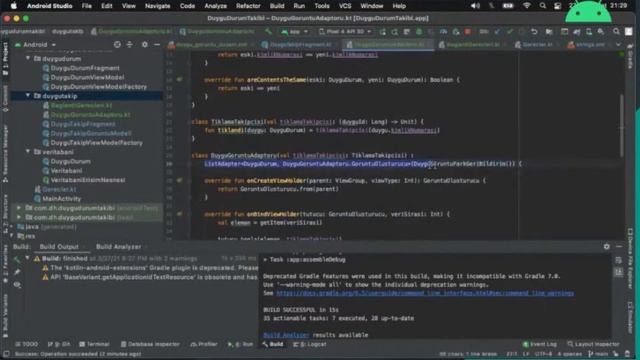640x360 pixels.
Task: Open the Event Log
Action: pyautogui.click(x=540, y=344)
